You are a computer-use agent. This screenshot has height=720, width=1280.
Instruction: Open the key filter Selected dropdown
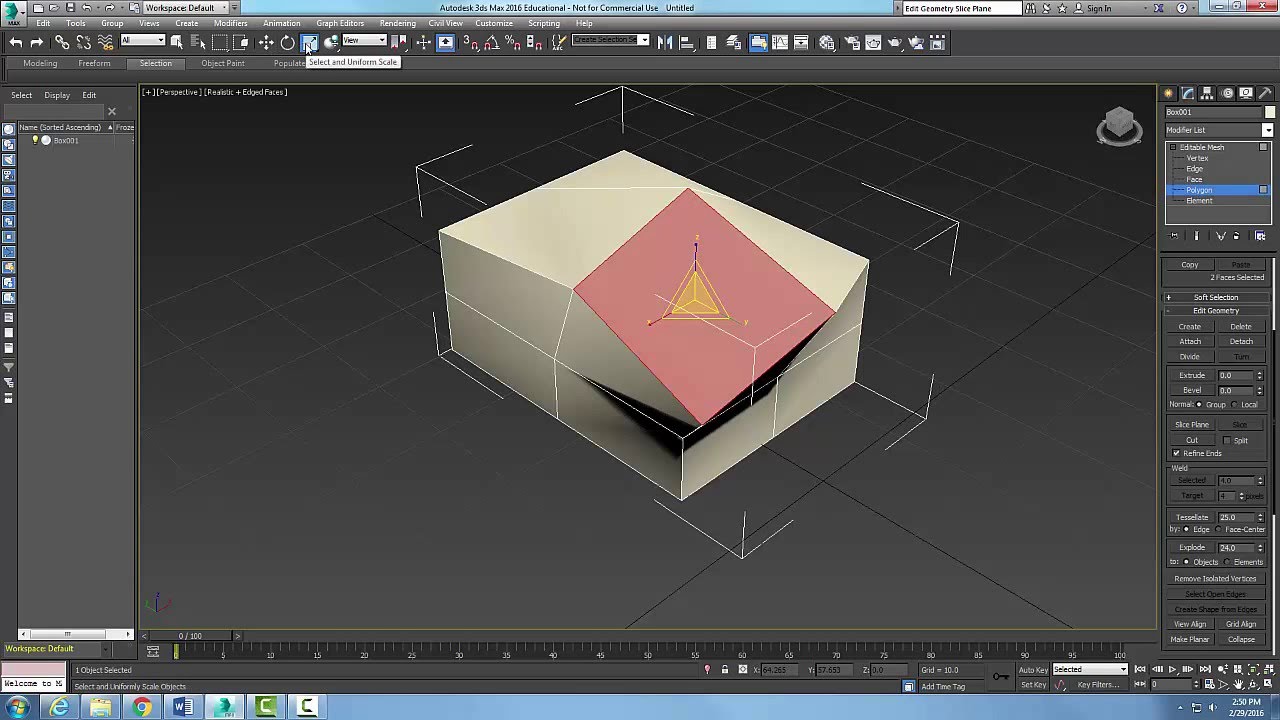click(x=1090, y=669)
